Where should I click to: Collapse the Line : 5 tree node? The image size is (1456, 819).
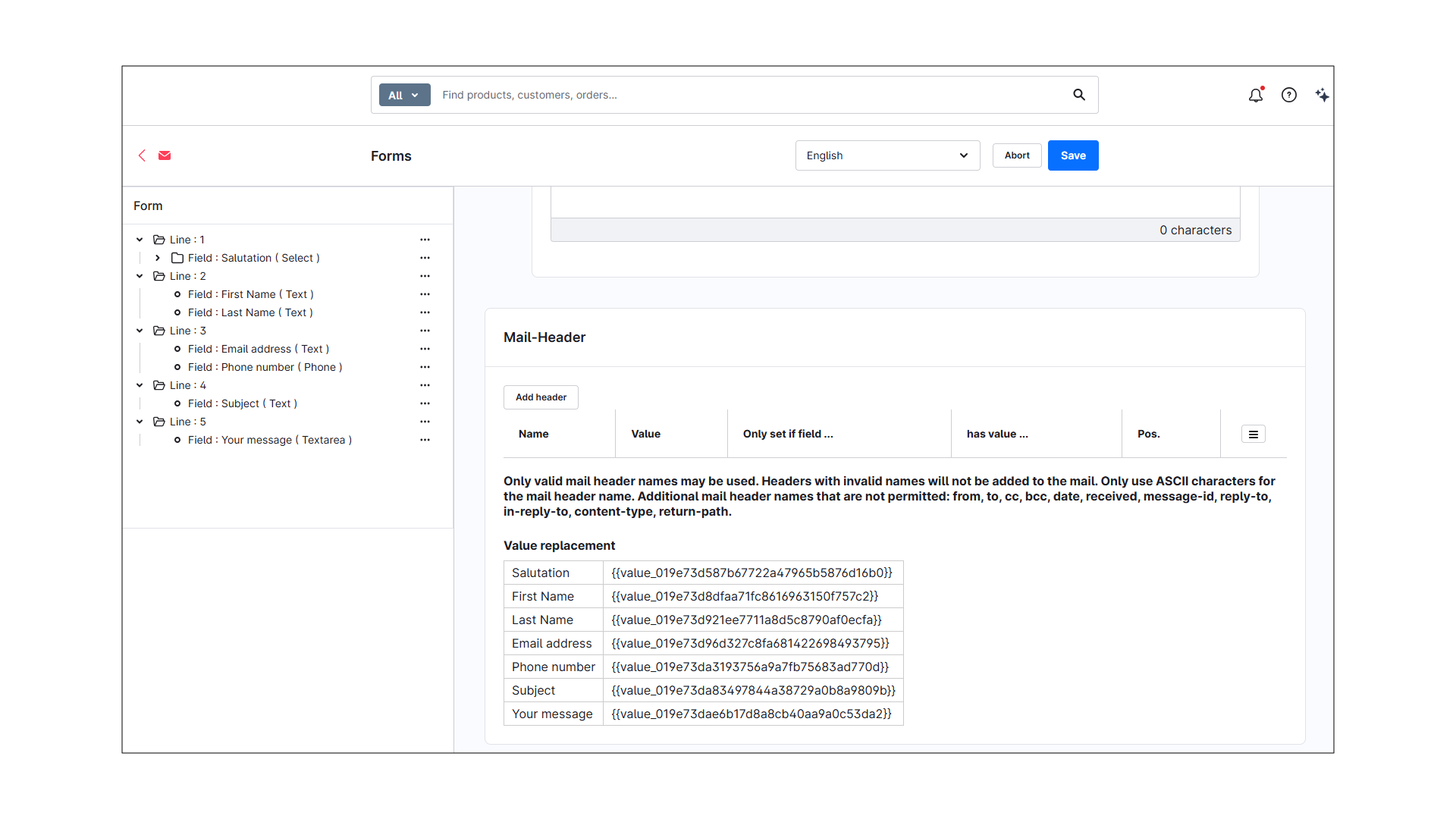click(140, 422)
